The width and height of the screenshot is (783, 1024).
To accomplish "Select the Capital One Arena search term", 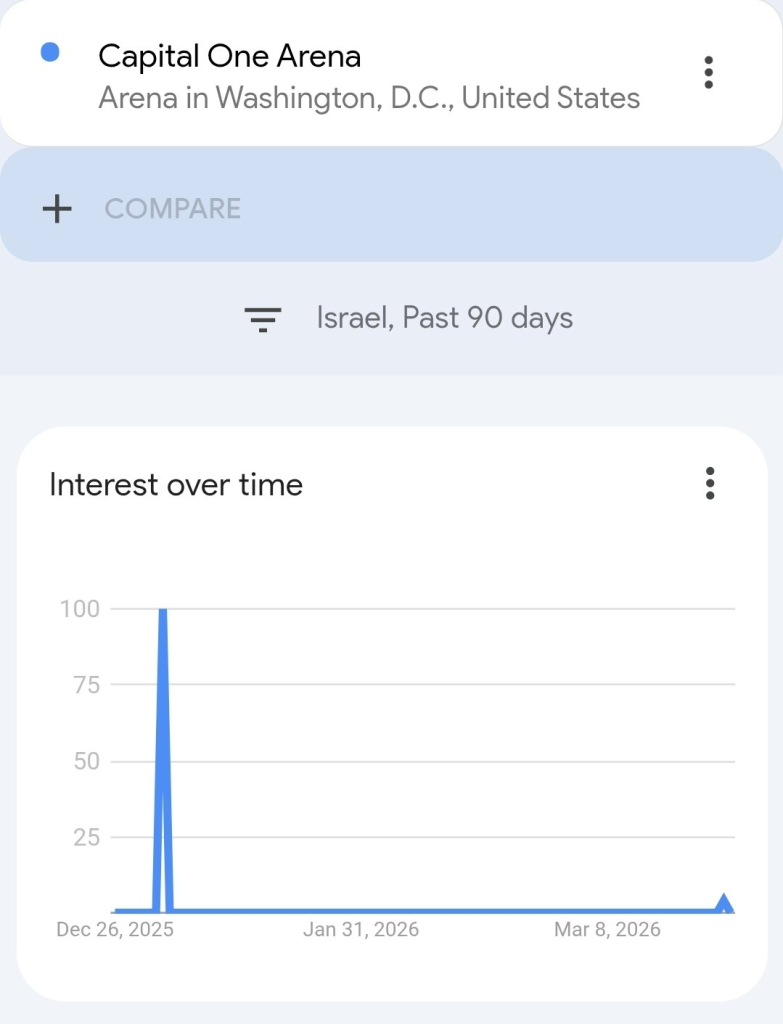I will click(x=229, y=56).
